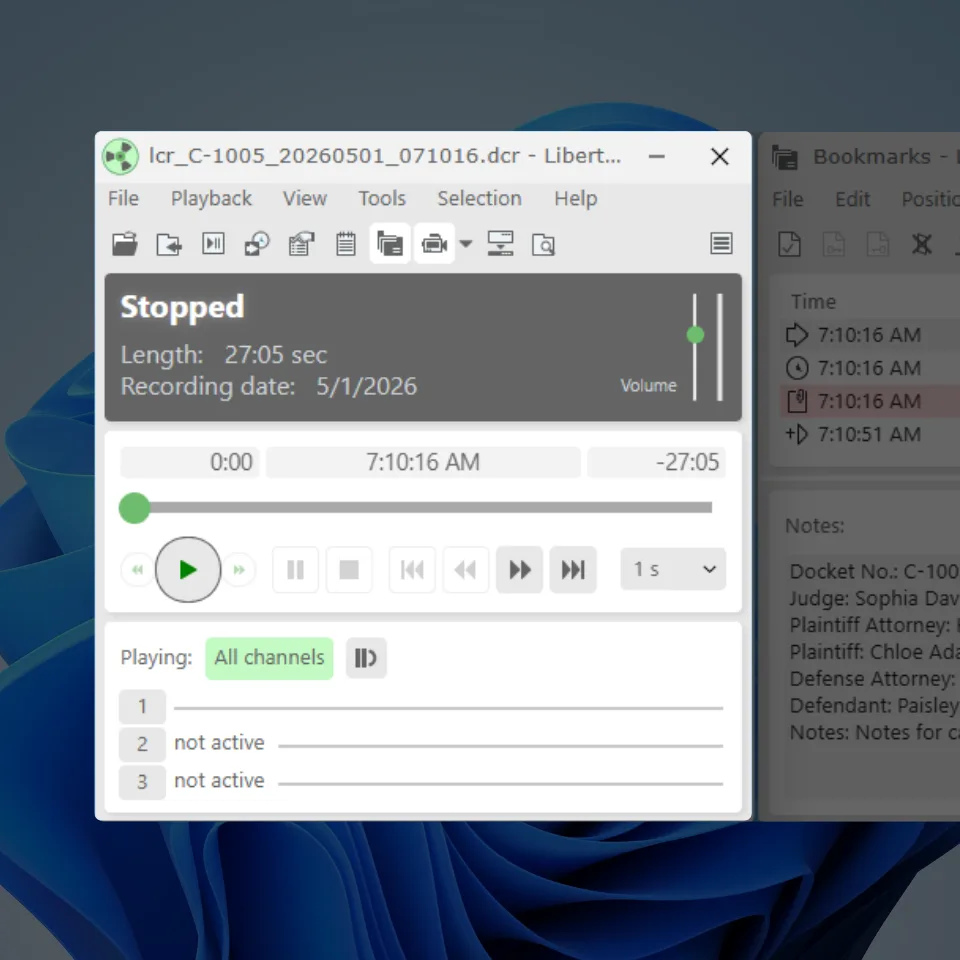960x960 pixels.
Task: Click the fast forward button
Action: tap(520, 570)
